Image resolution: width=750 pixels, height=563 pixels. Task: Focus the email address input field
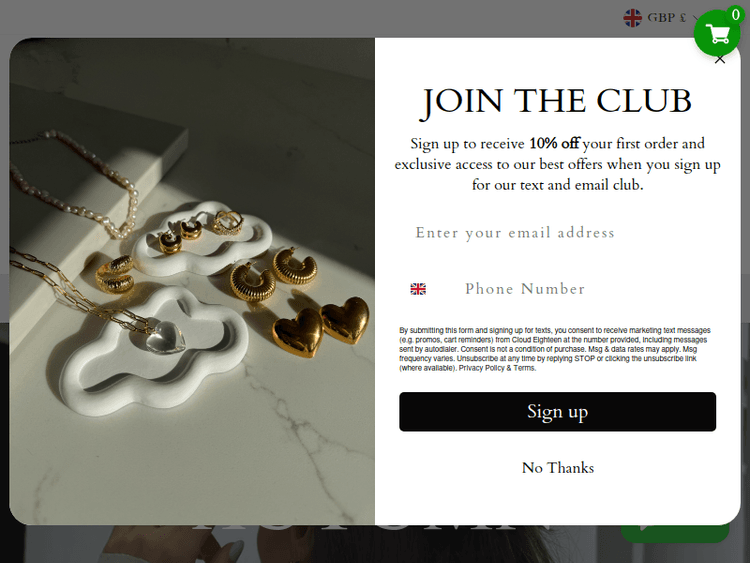pyautogui.click(x=557, y=233)
